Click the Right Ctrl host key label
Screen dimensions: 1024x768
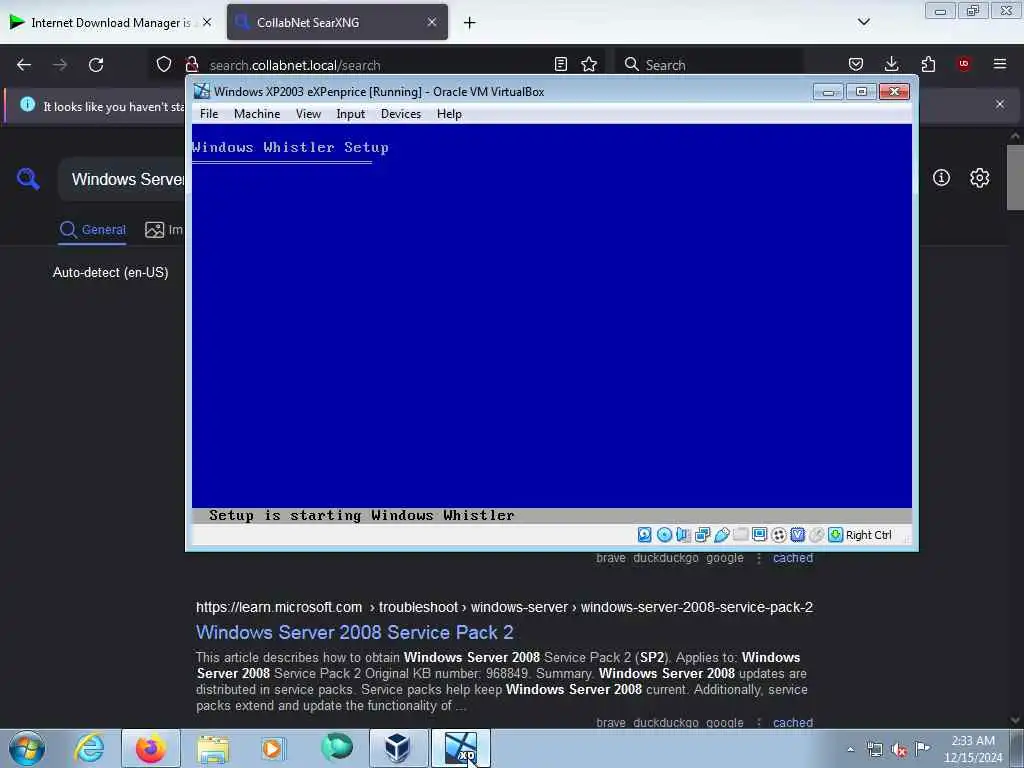coord(869,535)
